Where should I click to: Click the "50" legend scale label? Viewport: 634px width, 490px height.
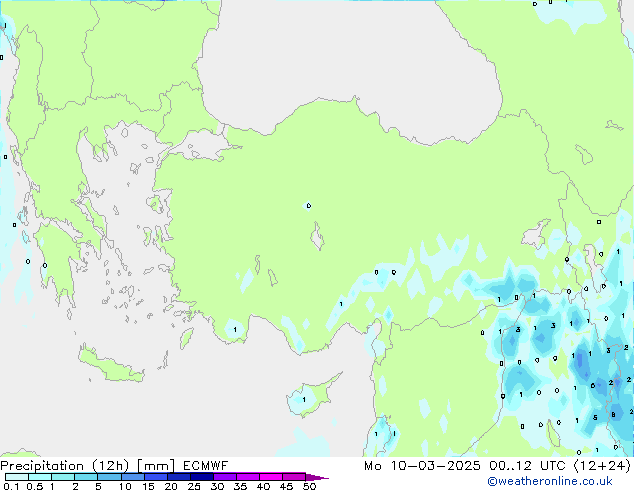309,486
